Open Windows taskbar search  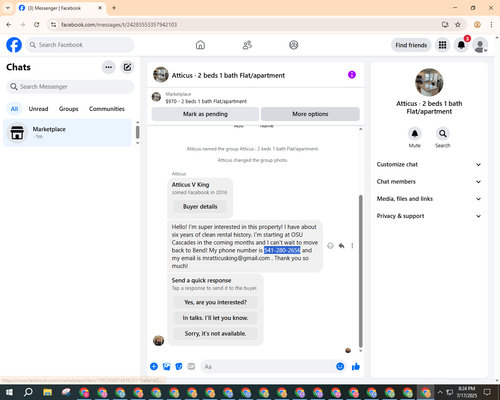click(x=28, y=392)
